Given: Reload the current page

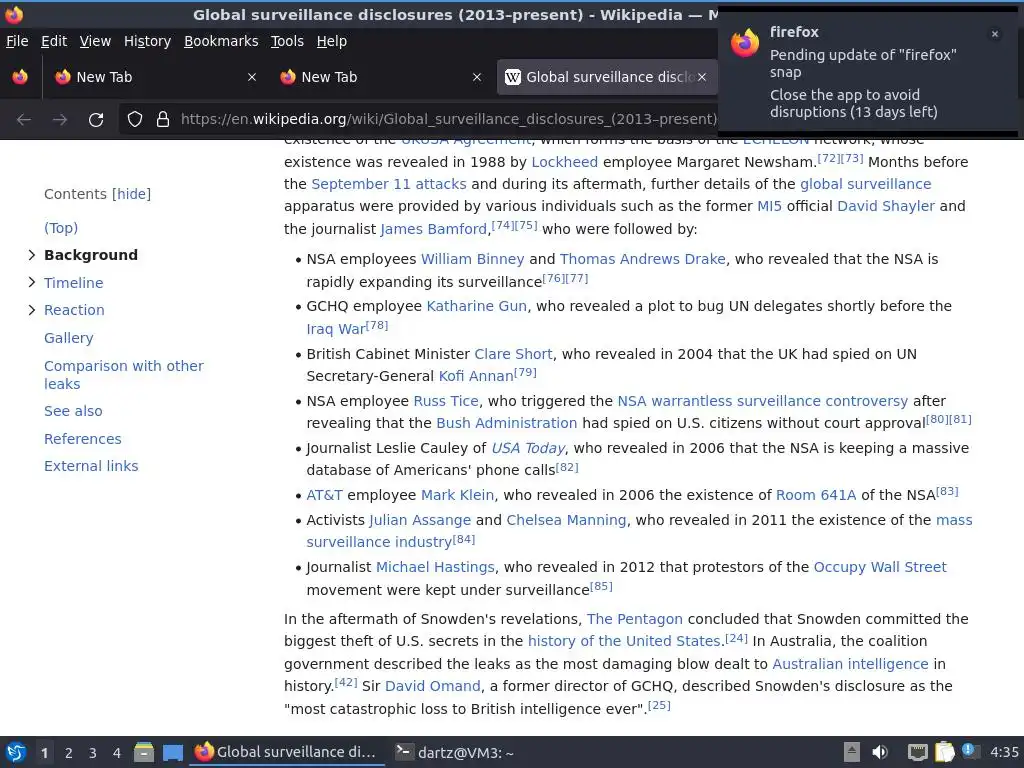Looking at the screenshot, I should click(96, 120).
